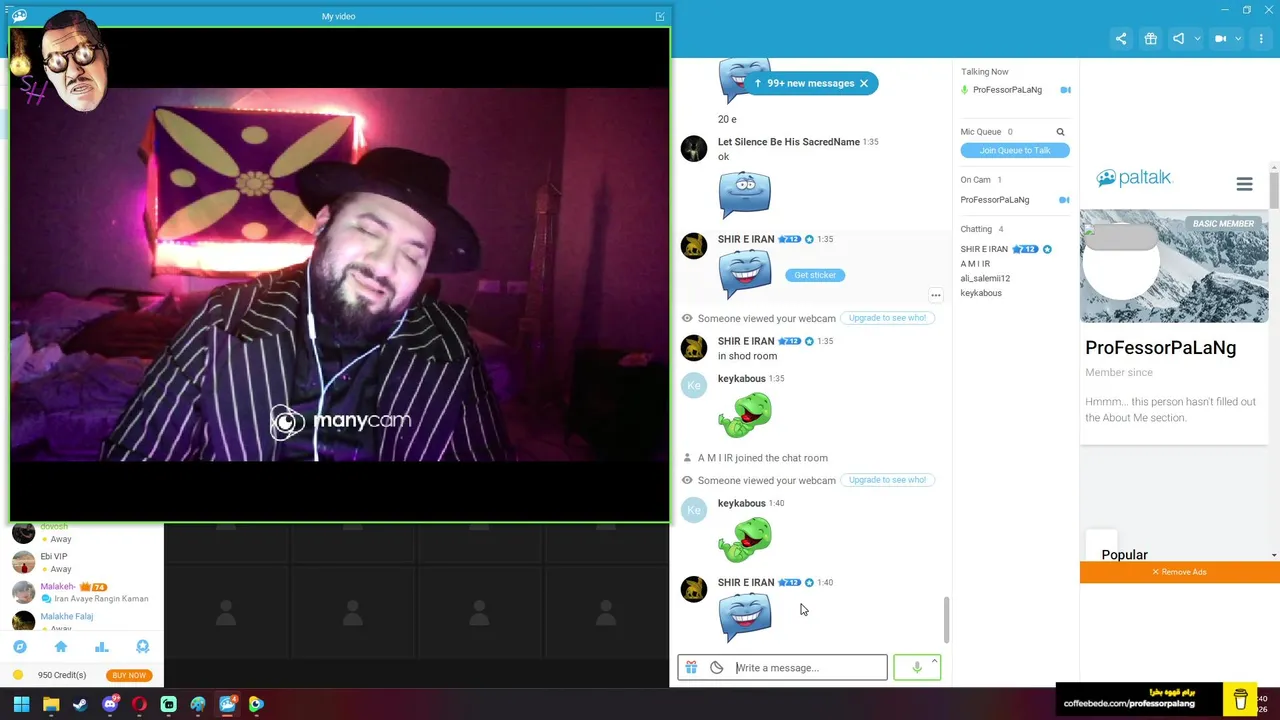Open the explore compass icon
Screen dimensions: 1280x720
click(20, 647)
